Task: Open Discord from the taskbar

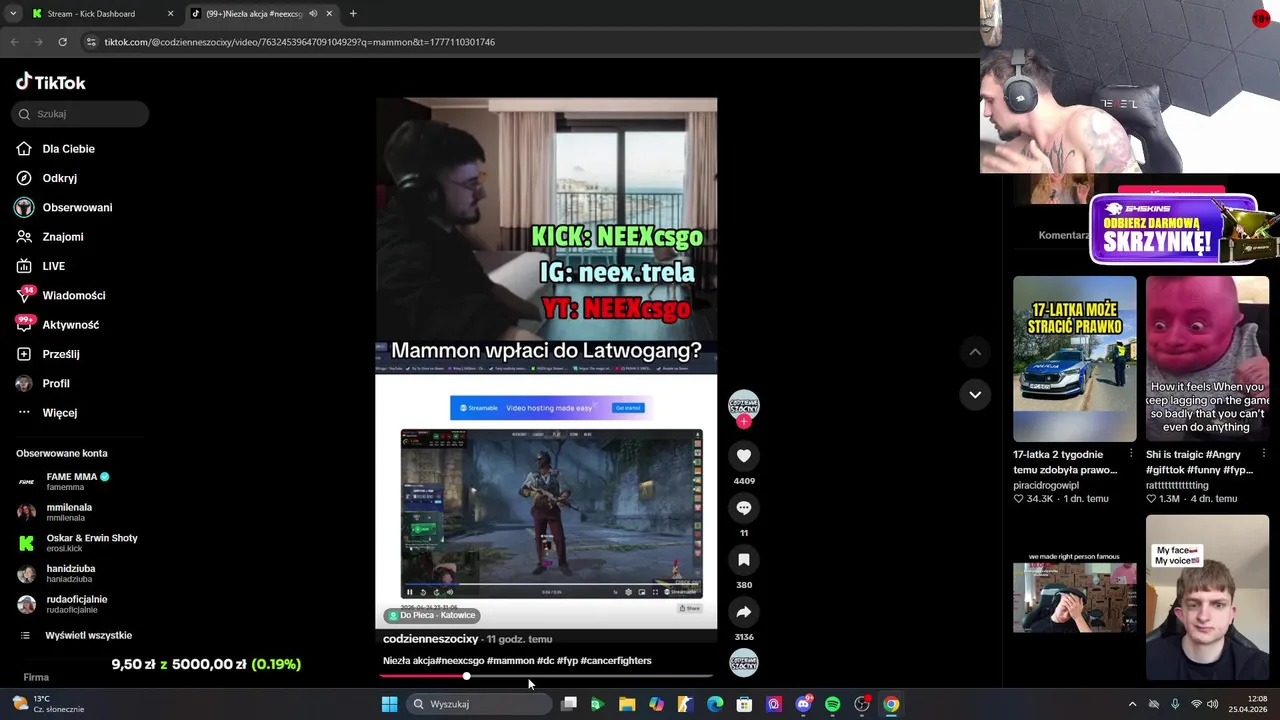Action: pyautogui.click(x=803, y=704)
